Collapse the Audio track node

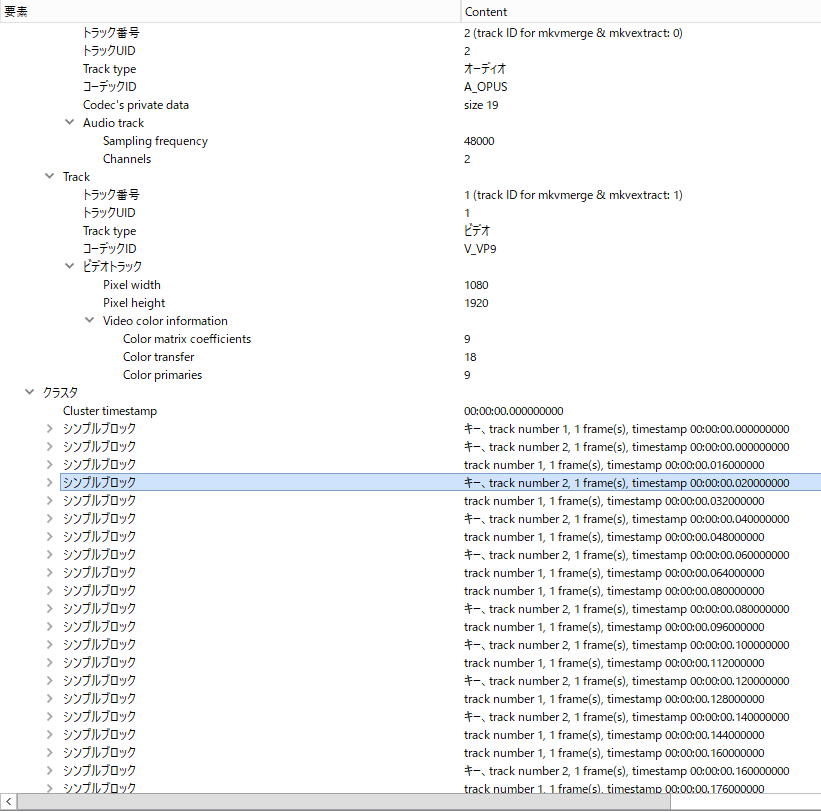[70, 123]
